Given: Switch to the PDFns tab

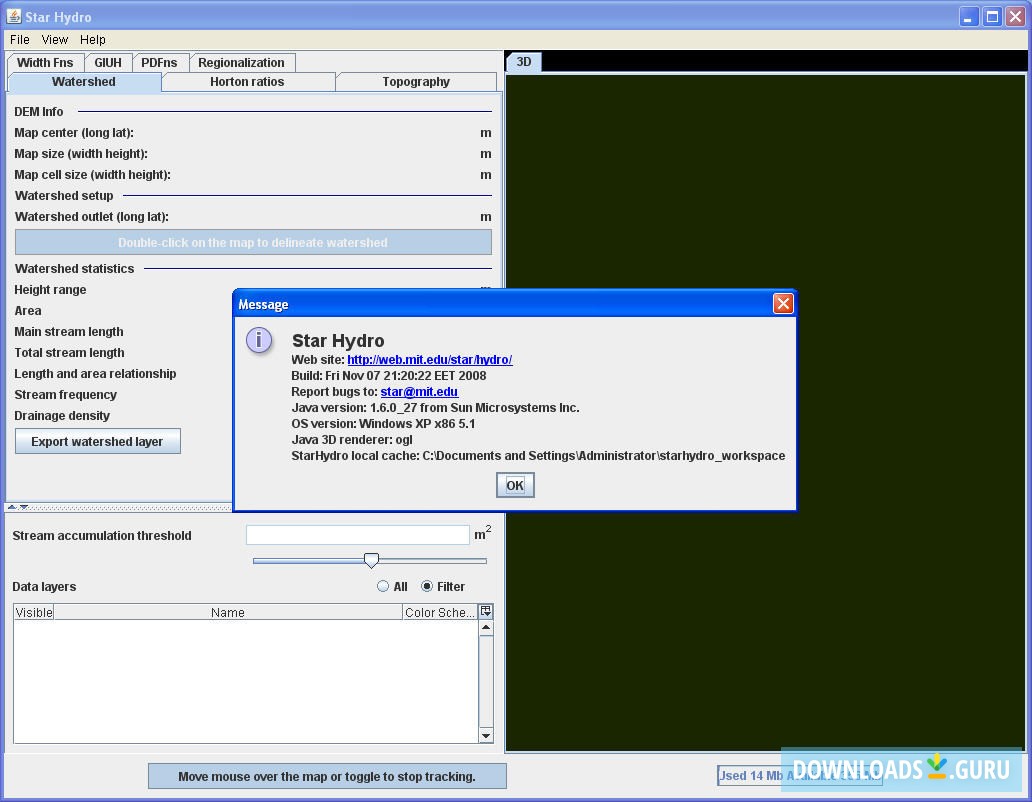Looking at the screenshot, I should pos(159,63).
